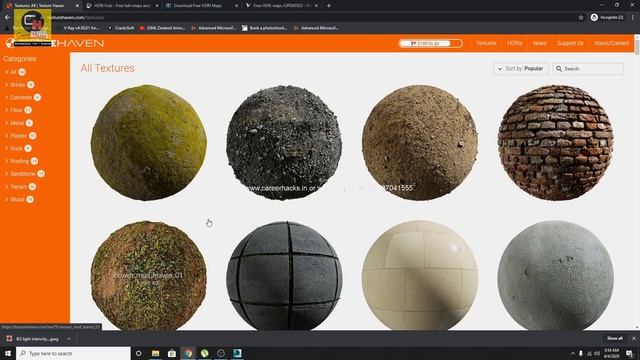Click the page vertical scrollbar

[x=637, y=182]
